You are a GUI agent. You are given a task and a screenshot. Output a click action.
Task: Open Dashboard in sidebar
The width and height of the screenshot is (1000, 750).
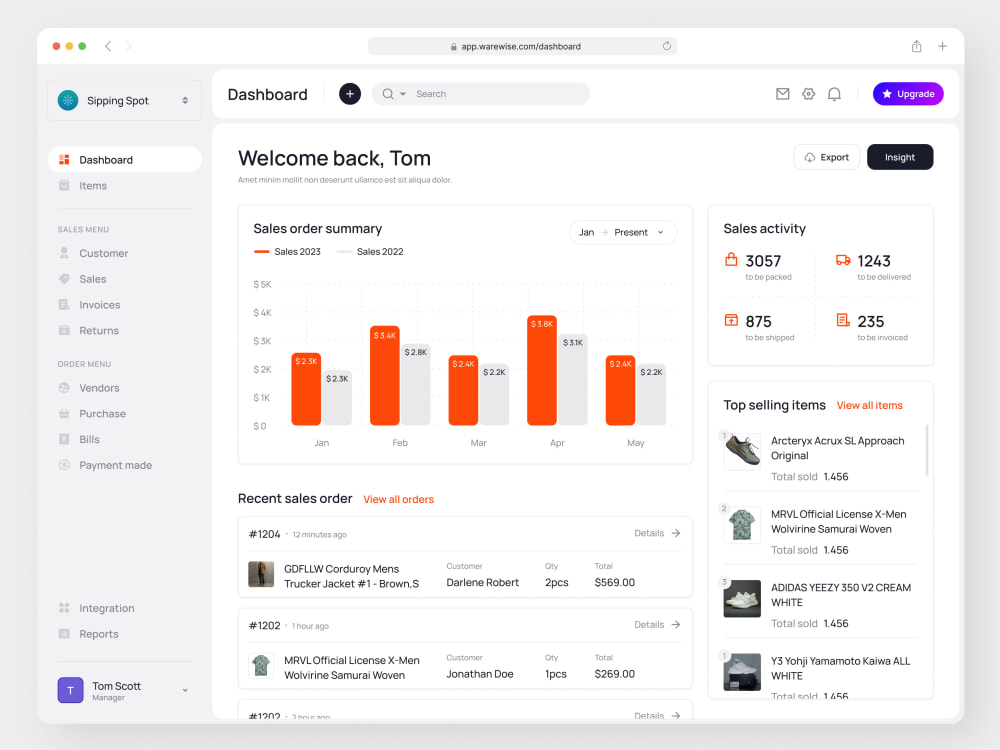pyautogui.click(x=124, y=159)
